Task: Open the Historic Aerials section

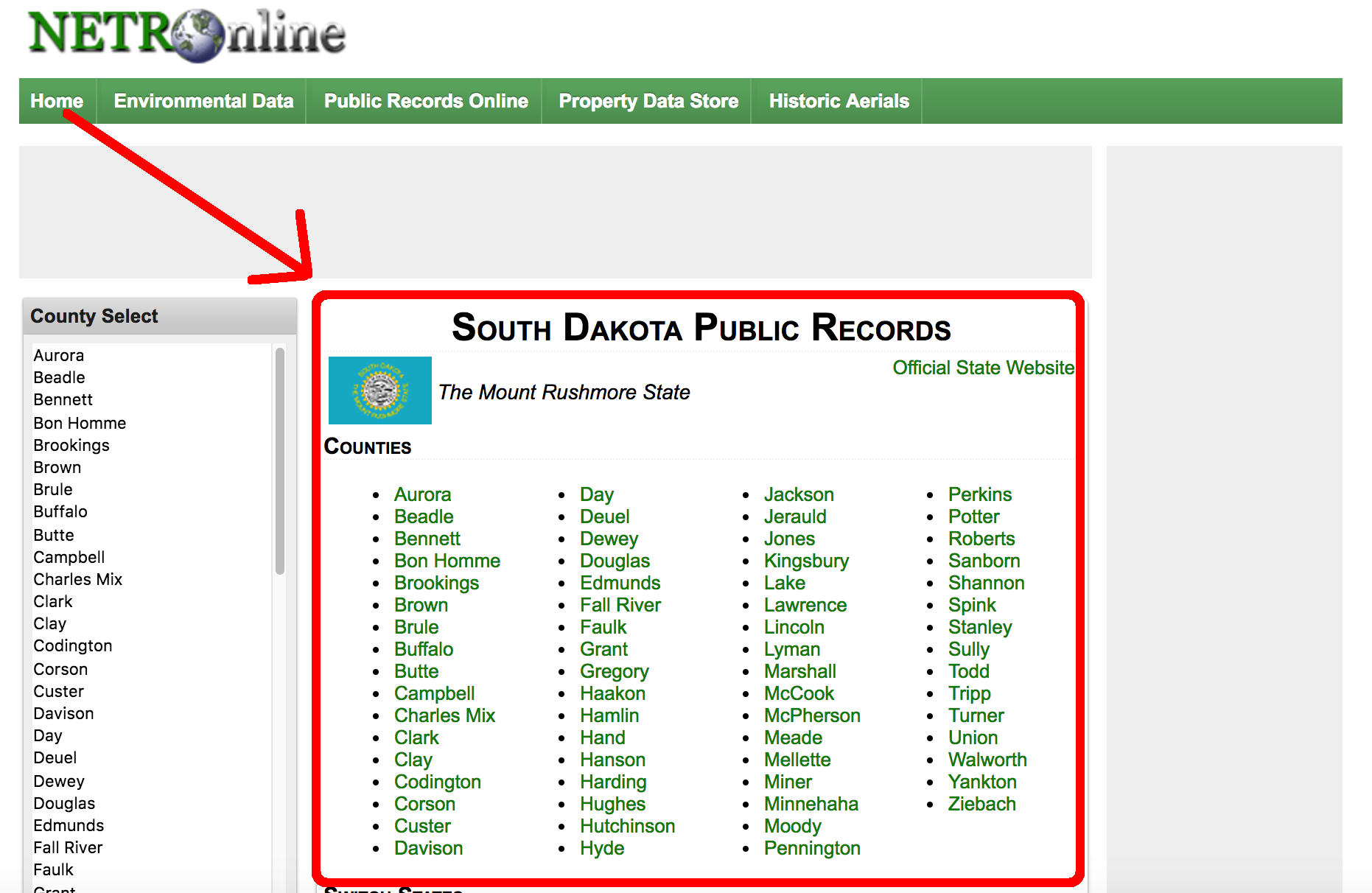Action: 838,101
